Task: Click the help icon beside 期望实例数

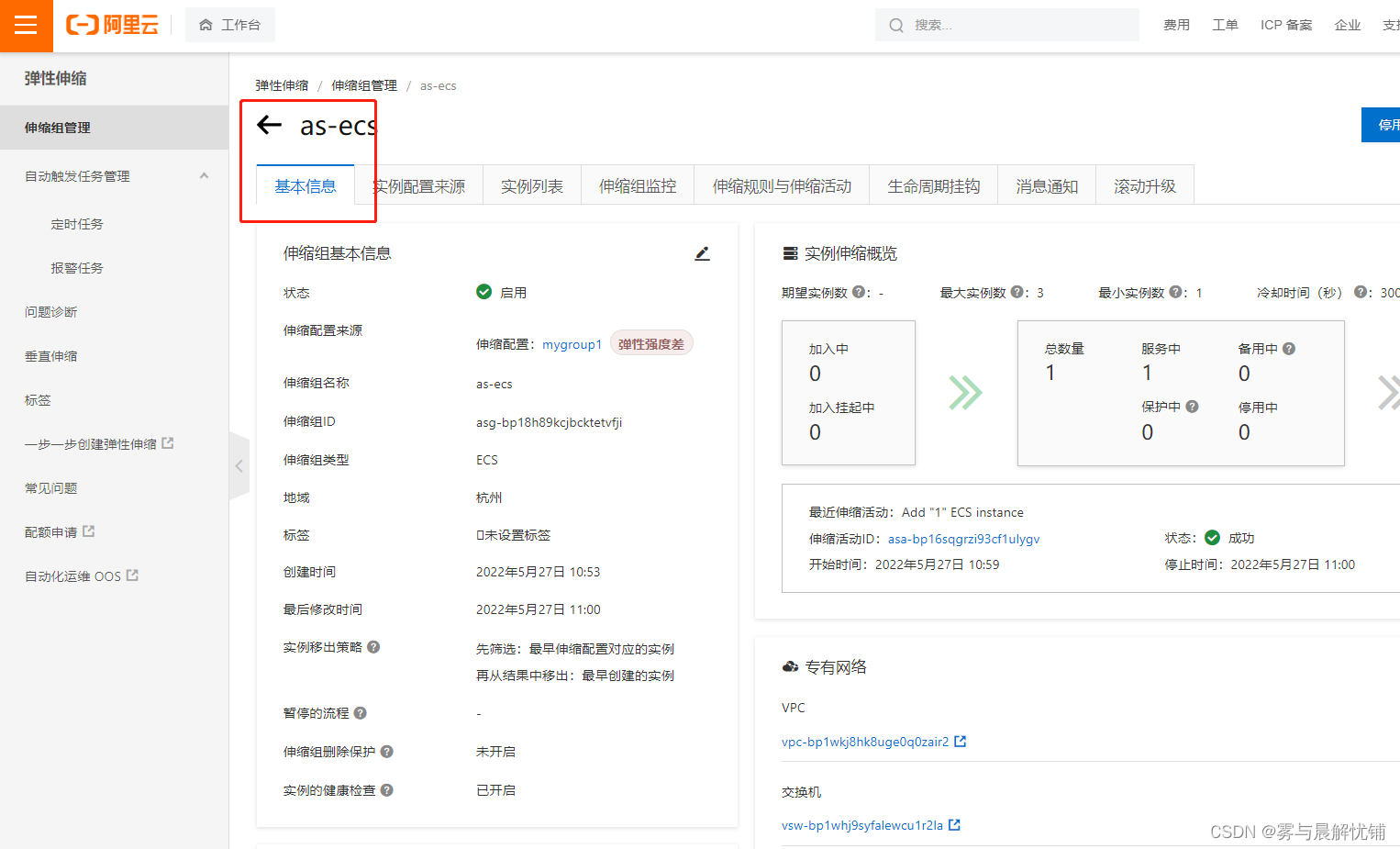Action: click(859, 292)
